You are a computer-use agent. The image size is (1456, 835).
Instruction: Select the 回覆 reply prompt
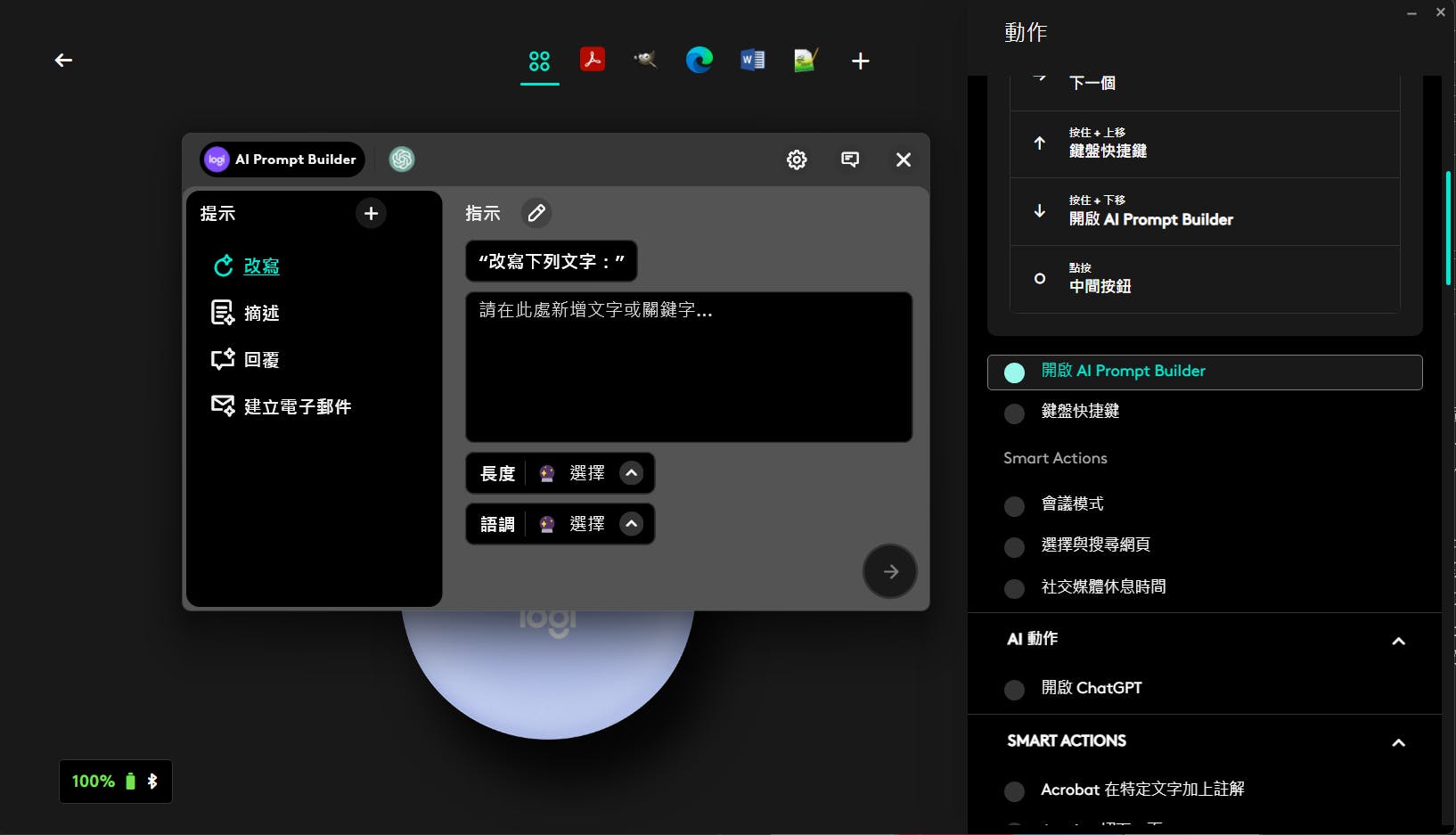[x=262, y=360]
